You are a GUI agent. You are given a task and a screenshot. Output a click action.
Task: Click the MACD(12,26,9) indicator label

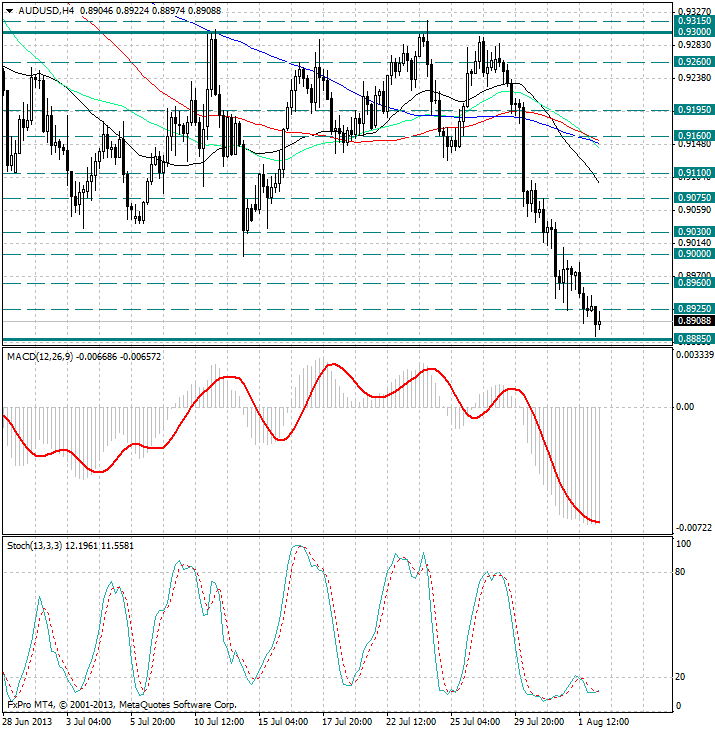click(x=50, y=356)
